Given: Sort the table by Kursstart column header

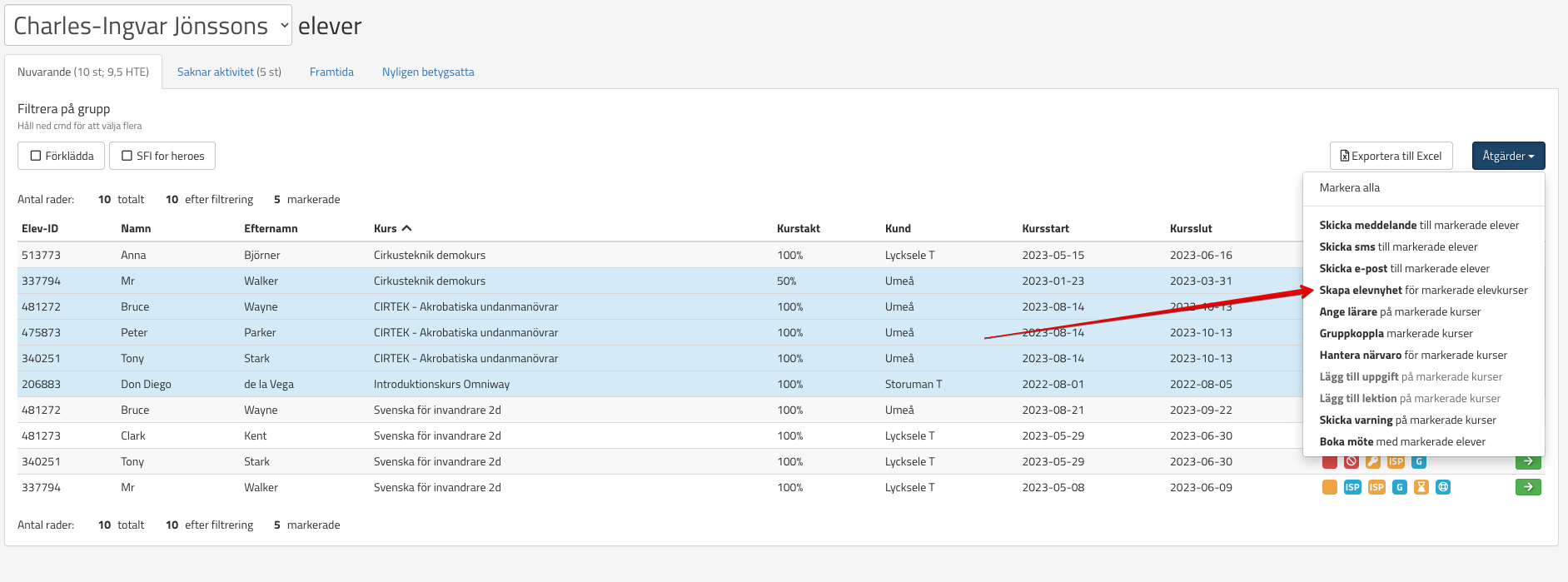Looking at the screenshot, I should coord(1045,228).
